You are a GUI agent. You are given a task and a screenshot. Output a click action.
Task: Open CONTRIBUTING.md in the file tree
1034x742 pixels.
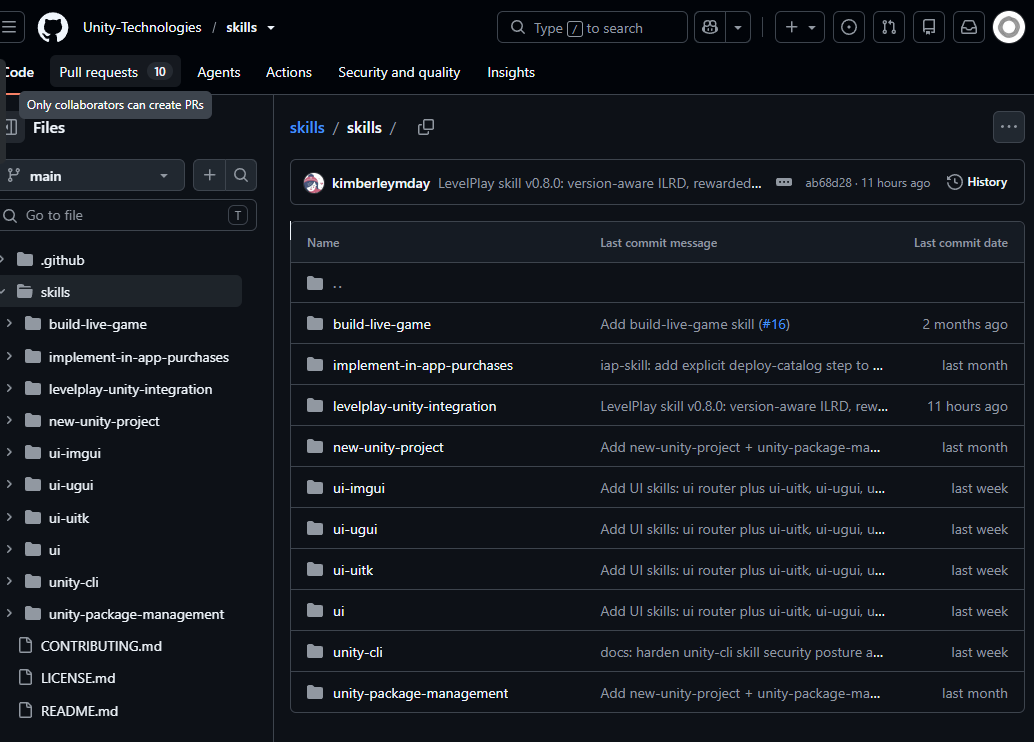102,646
